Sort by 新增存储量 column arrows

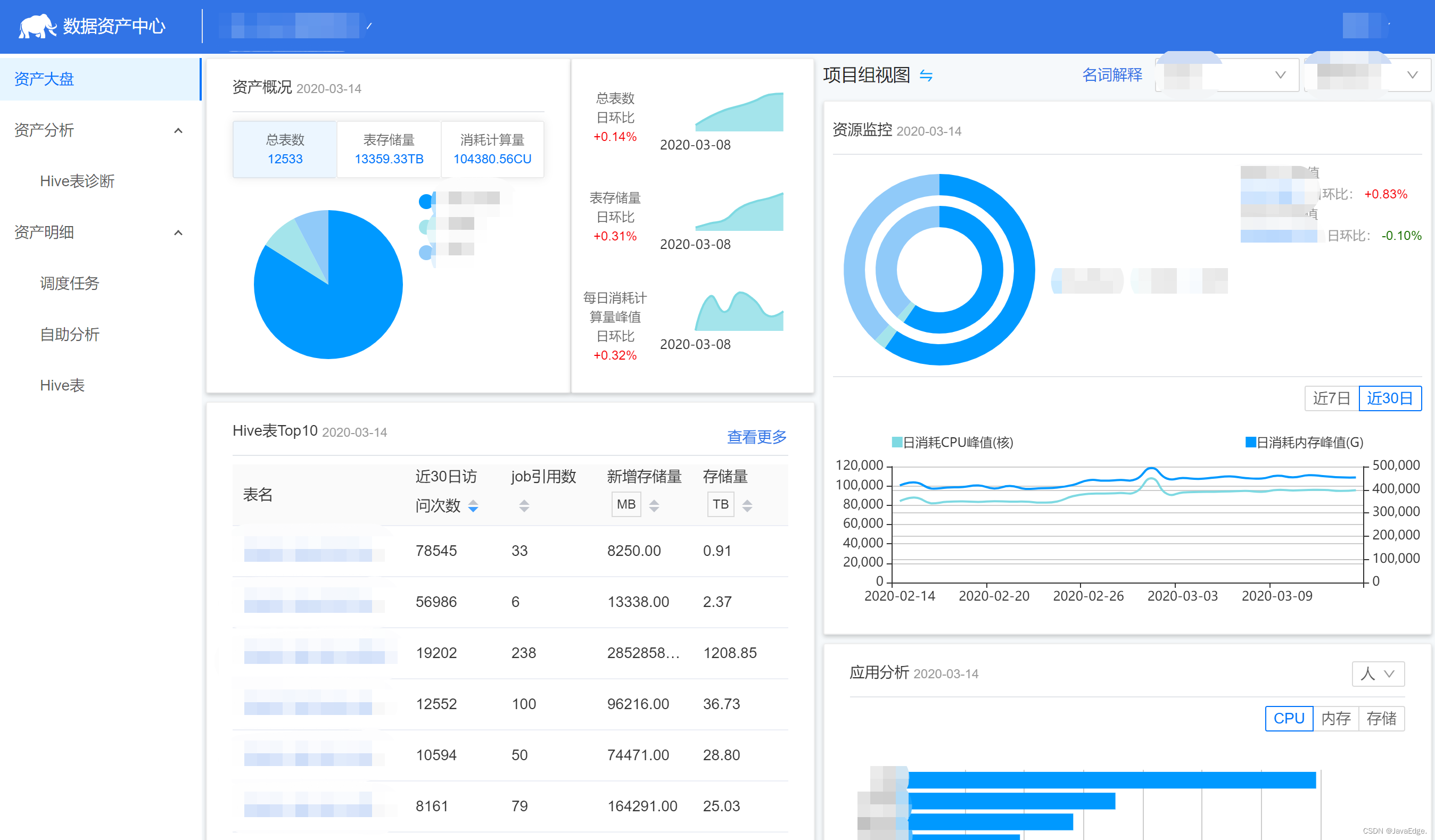(654, 505)
